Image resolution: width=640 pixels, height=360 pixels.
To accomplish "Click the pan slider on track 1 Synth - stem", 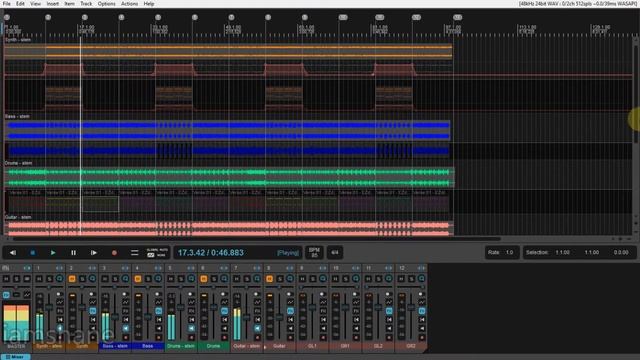I will point(49,287).
